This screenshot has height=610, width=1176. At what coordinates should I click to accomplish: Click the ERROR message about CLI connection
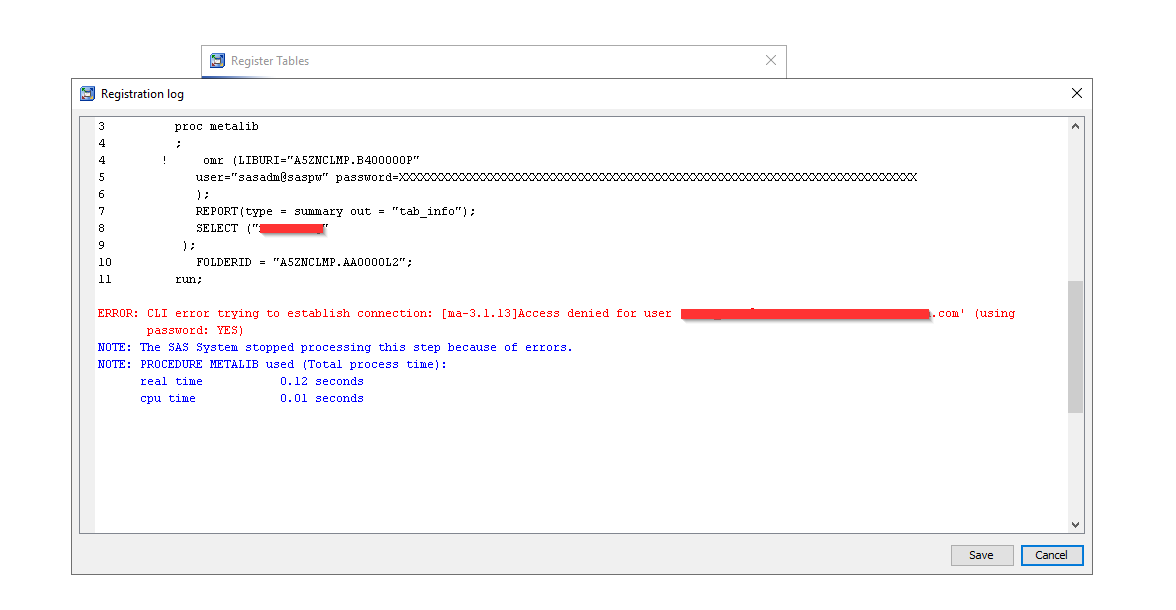[x=300, y=313]
